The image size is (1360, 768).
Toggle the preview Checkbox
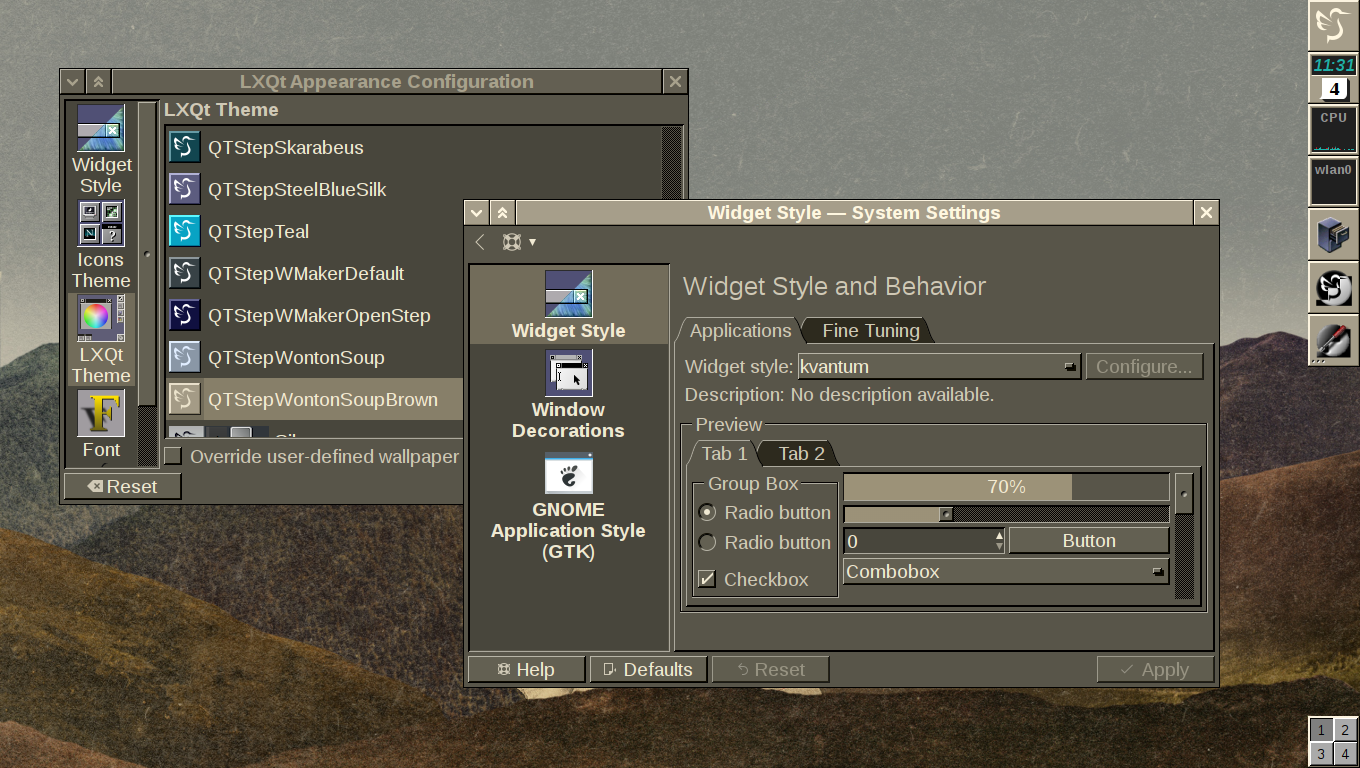coord(707,579)
